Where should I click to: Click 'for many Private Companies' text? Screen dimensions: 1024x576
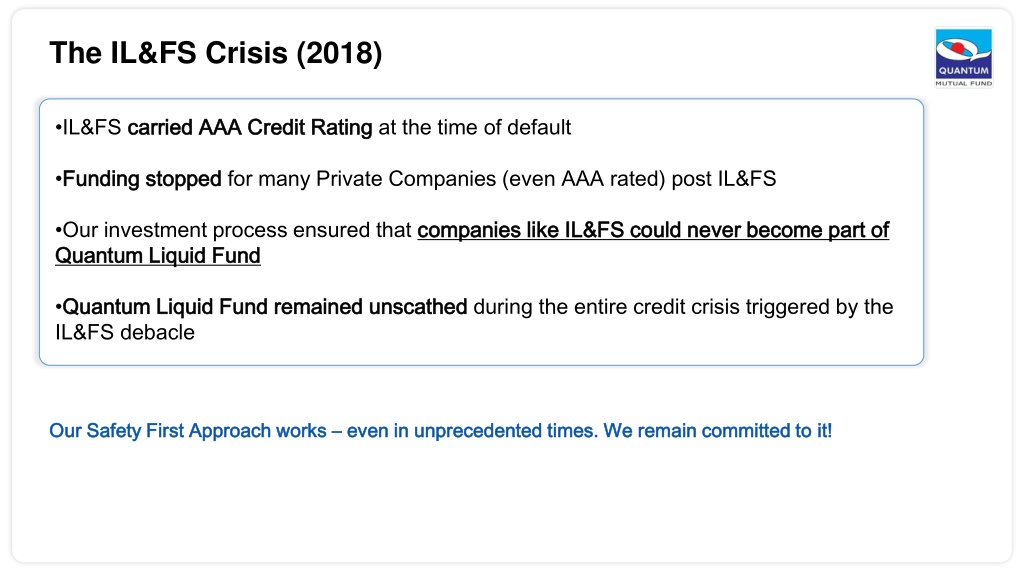[x=361, y=179]
